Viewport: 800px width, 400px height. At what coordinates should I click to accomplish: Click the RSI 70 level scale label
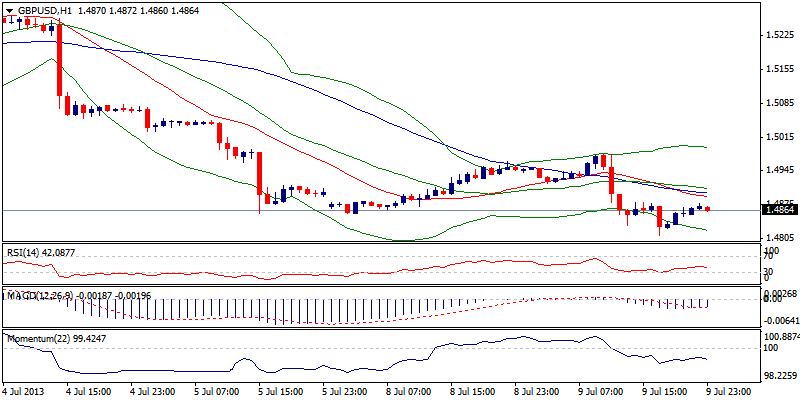767,257
